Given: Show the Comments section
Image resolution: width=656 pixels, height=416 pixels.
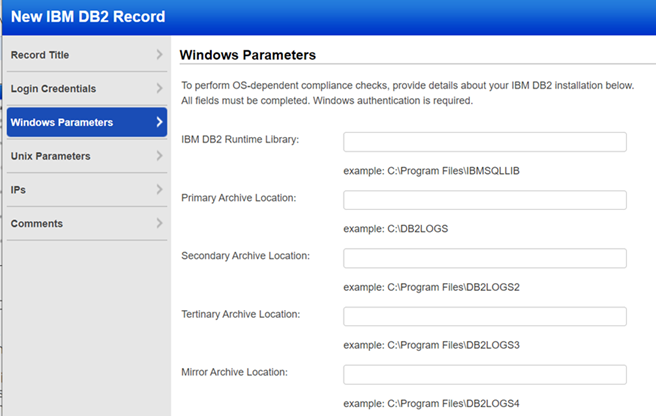Looking at the screenshot, I should [x=37, y=223].
